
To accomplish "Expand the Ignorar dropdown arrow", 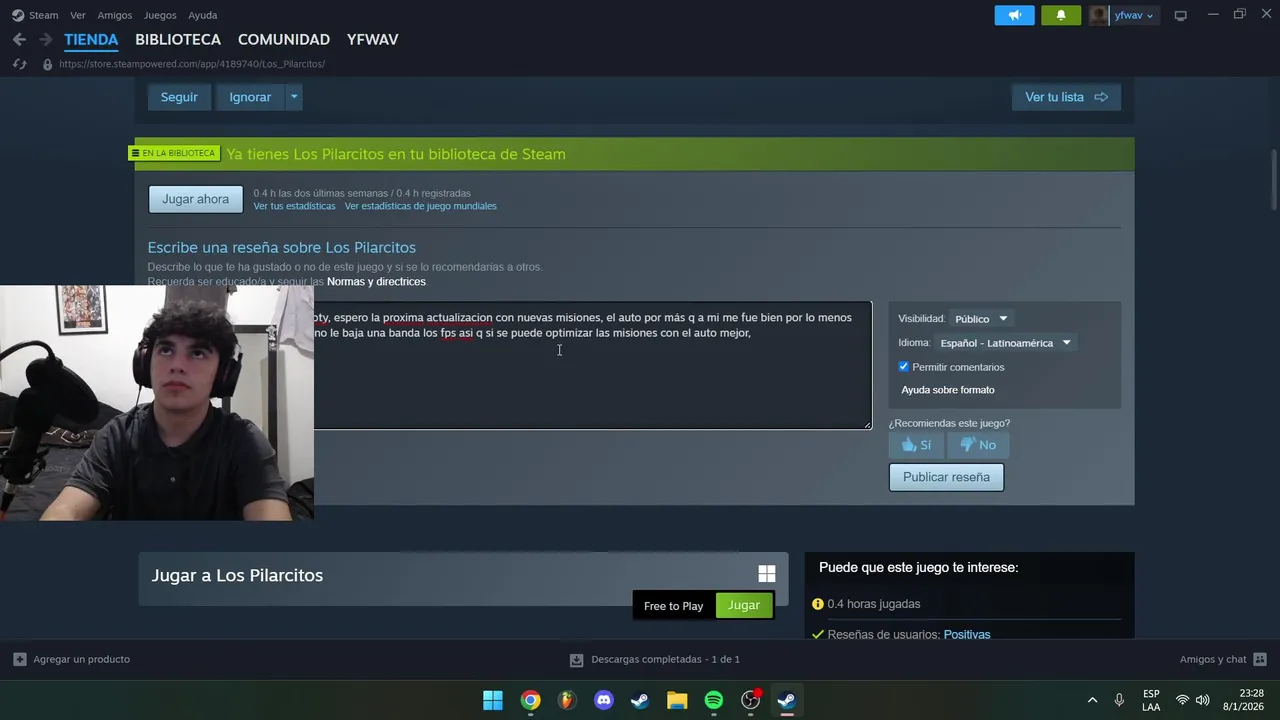I will pos(293,97).
